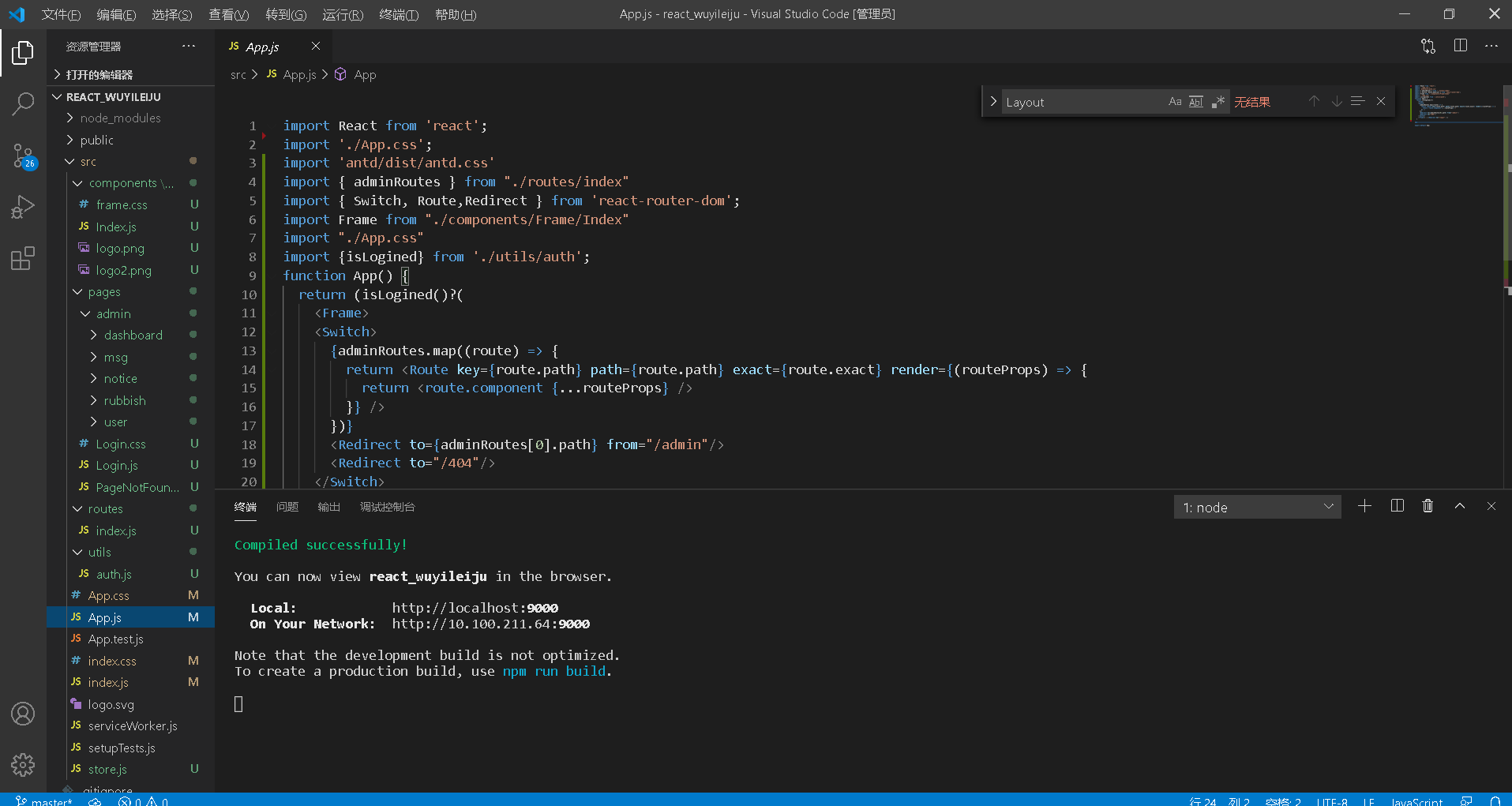1512x806 pixels.
Task: Open the 终端(T) menu
Action: pos(399,14)
